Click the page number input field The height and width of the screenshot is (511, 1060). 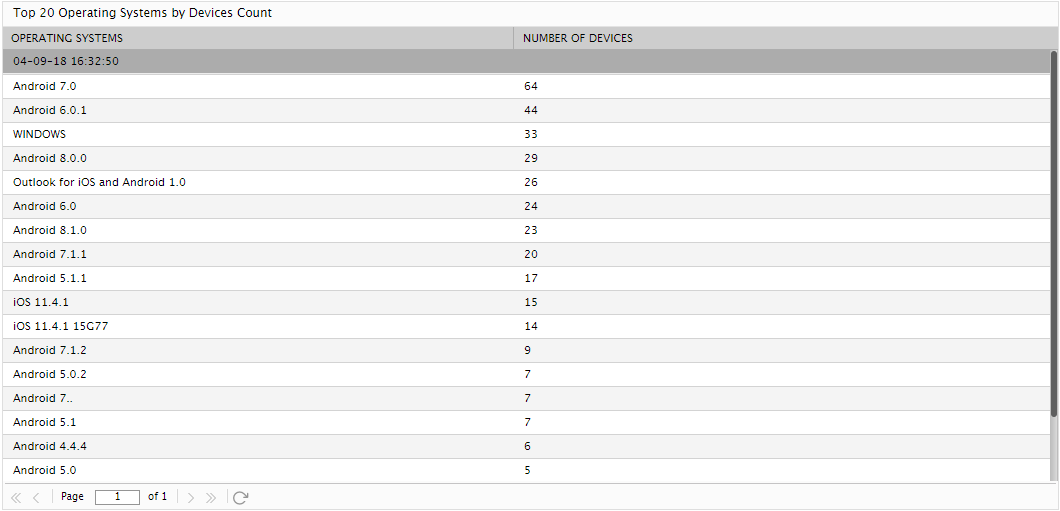(x=118, y=497)
